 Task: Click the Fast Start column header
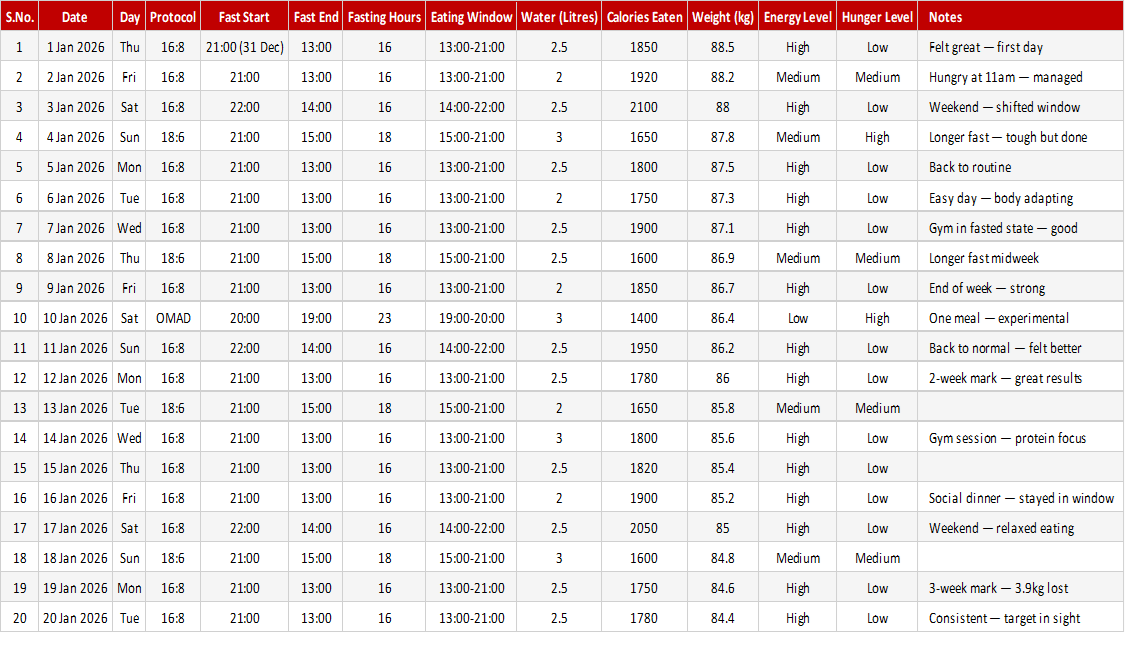click(245, 17)
